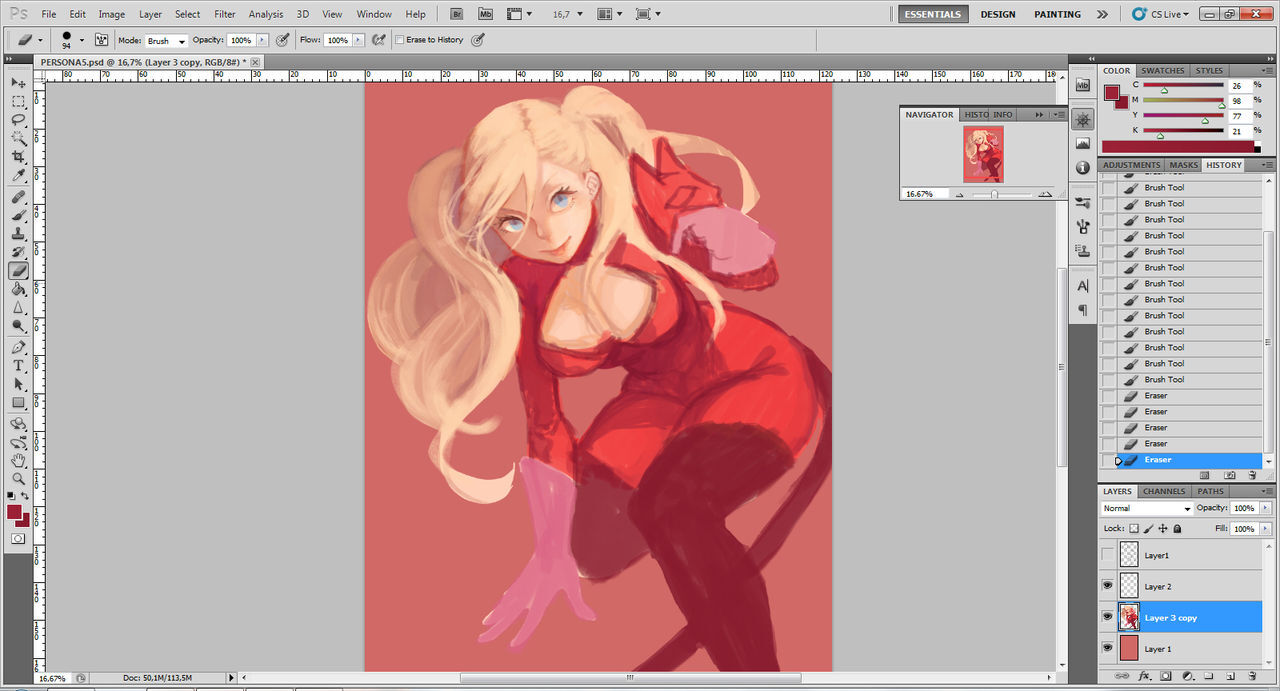Open the Filter menu
The image size is (1280, 691).
coord(225,14)
